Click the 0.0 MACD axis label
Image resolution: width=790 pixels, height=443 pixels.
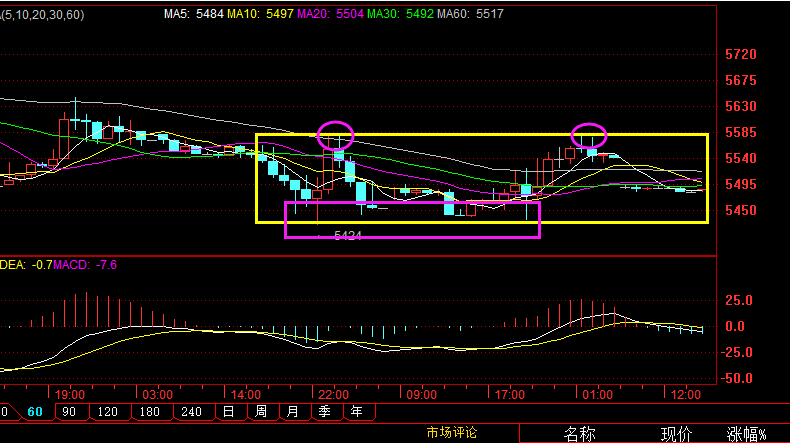pos(735,327)
